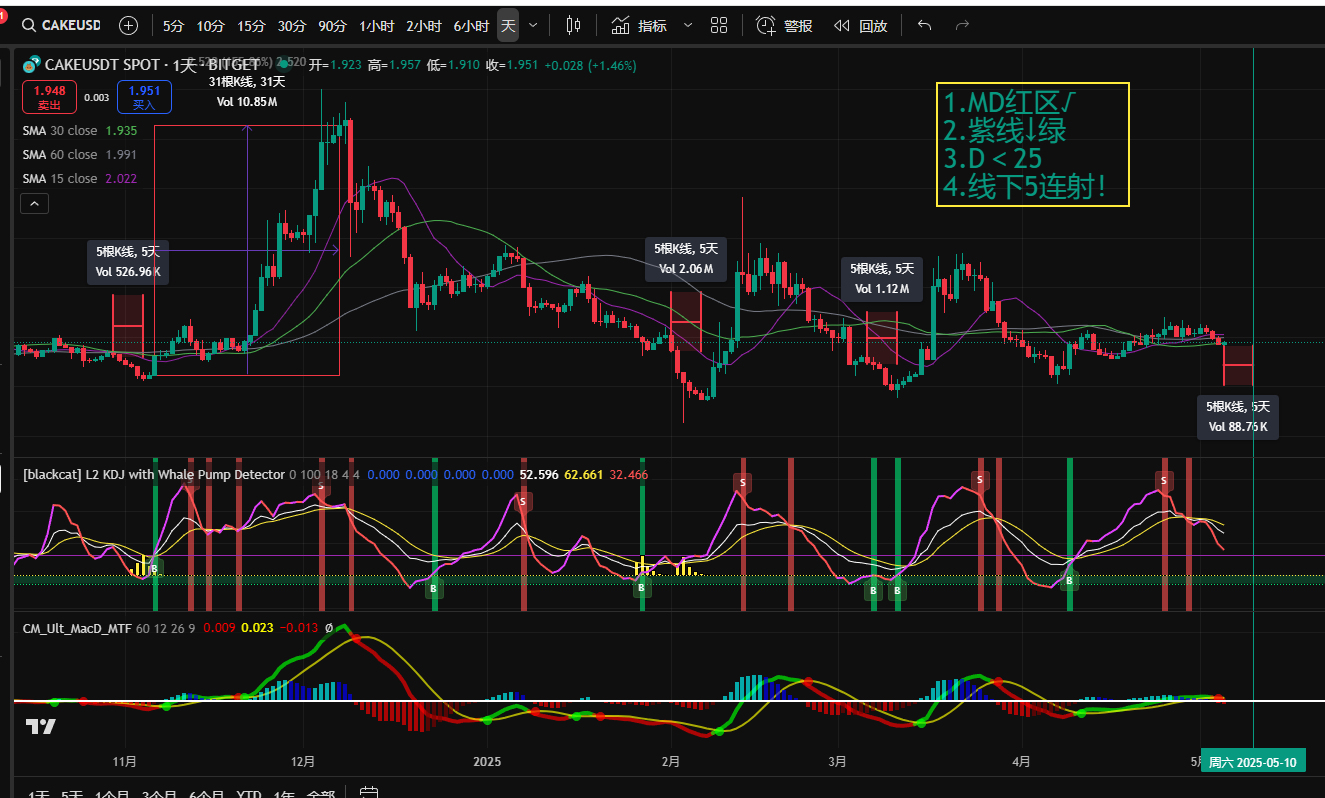The width and height of the screenshot is (1325, 798).
Task: Click the 52.596 KDJ value readout
Action: pyautogui.click(x=538, y=474)
